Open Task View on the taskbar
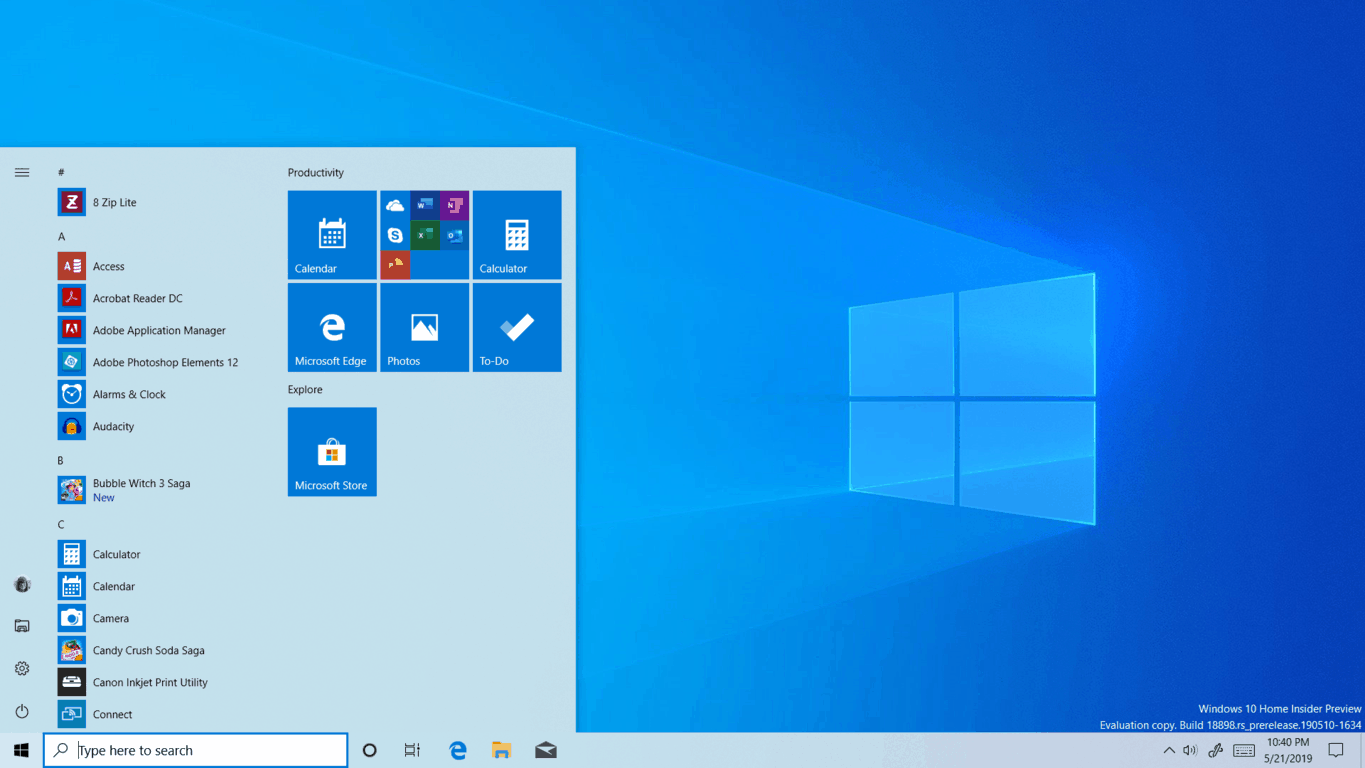Screen dimensions: 1365x768 click(412, 750)
